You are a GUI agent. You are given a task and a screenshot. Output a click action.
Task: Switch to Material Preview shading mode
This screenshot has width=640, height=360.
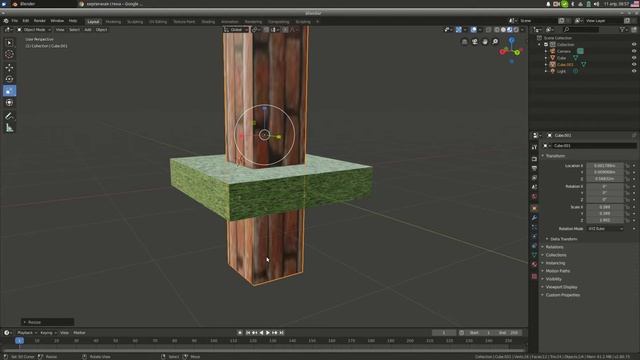[x=510, y=29]
